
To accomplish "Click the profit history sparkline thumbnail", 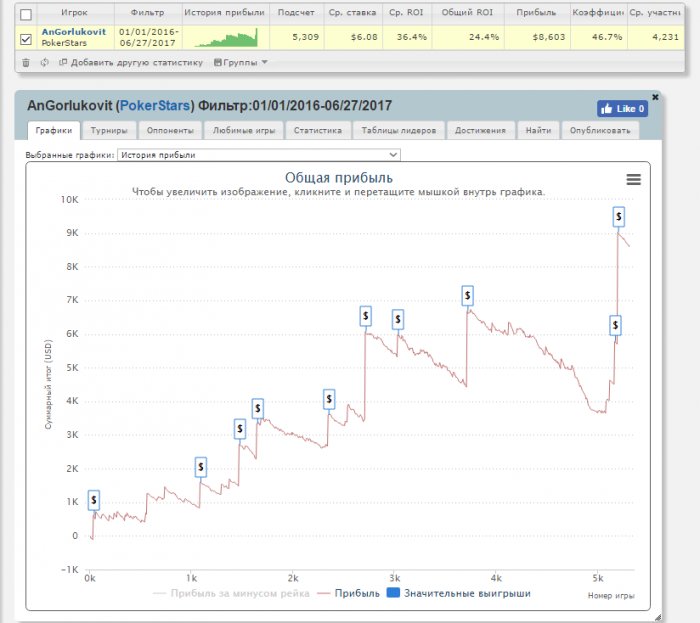I will point(226,38).
